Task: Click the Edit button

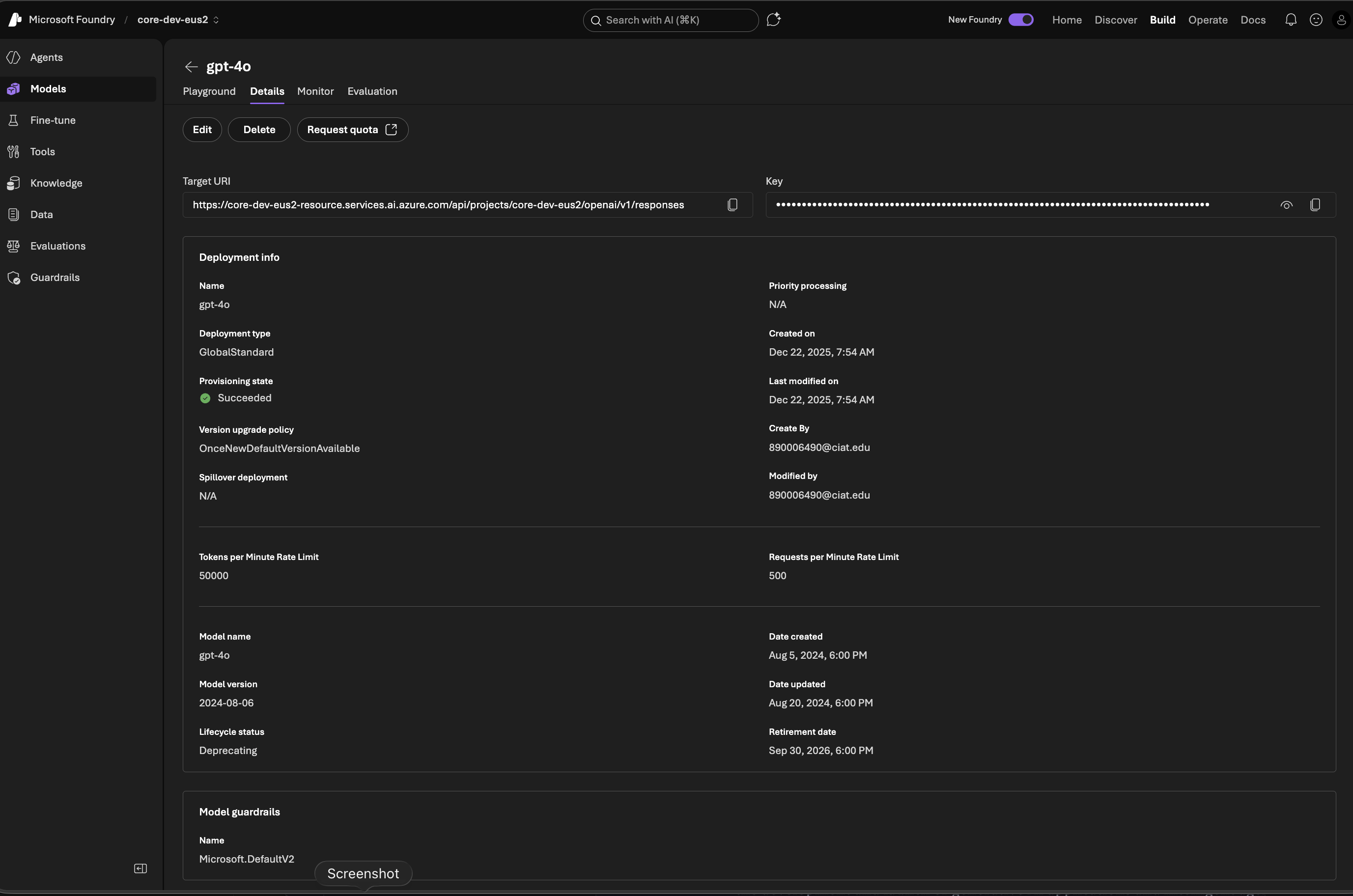Action: (202, 130)
